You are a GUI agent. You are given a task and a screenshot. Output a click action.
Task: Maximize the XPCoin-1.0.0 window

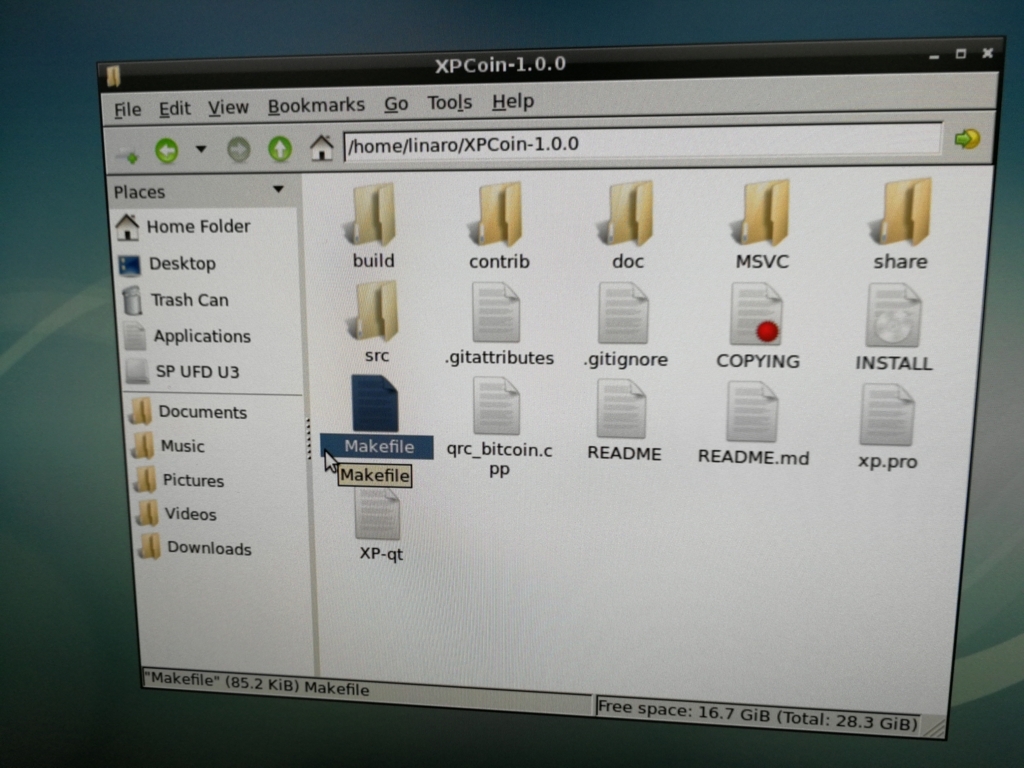(x=961, y=54)
